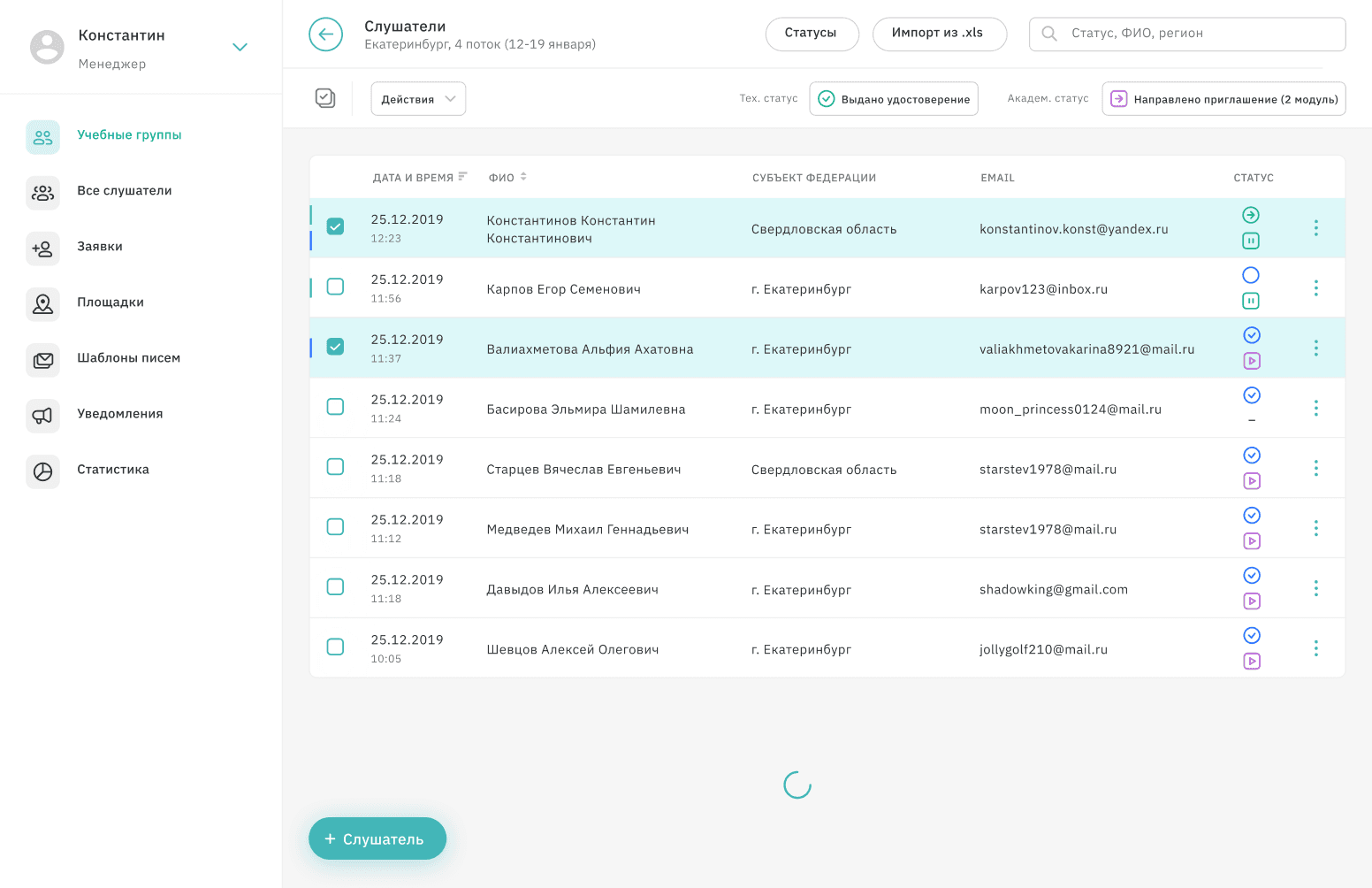Open Все слушатели in sidebar
The image size is (1372, 888).
124,191
